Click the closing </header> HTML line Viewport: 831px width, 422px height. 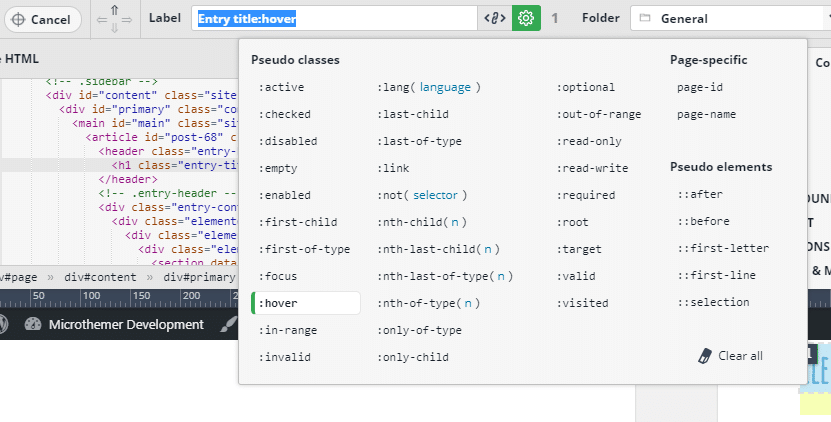128,179
